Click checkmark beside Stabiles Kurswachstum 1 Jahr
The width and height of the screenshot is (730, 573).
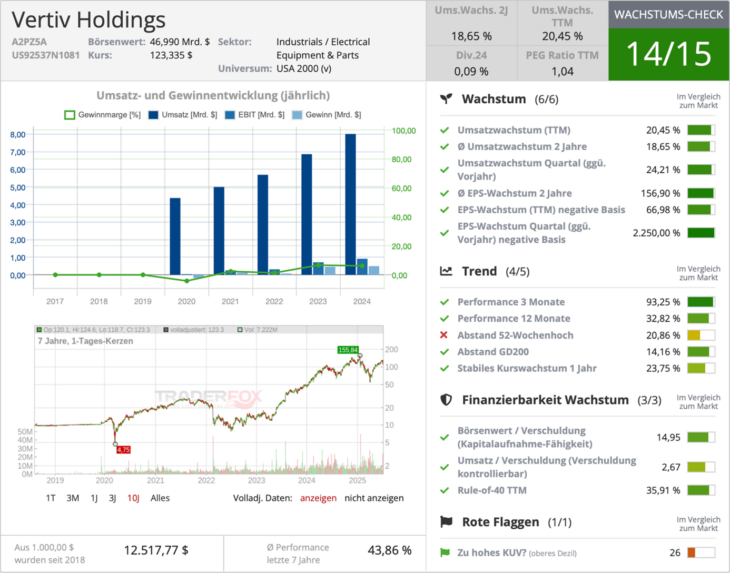[x=445, y=368]
